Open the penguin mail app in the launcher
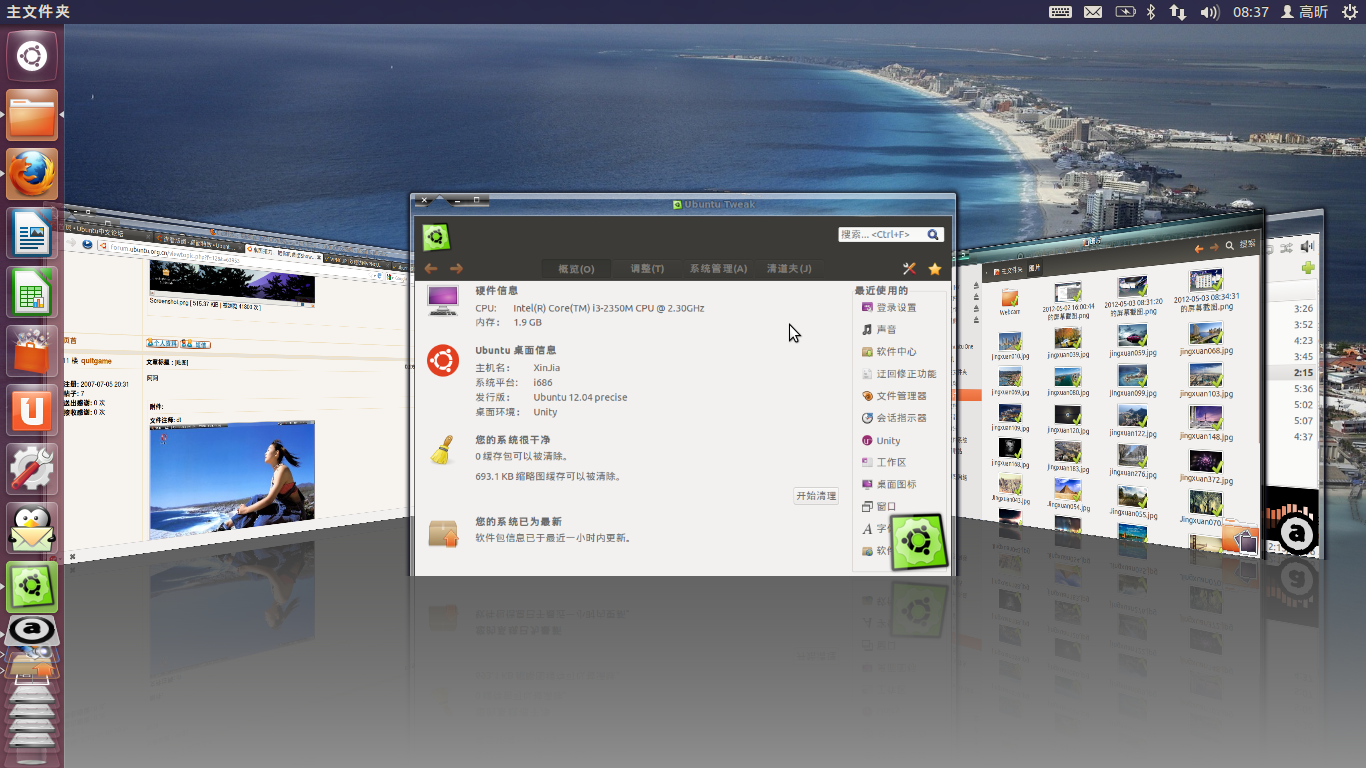This screenshot has width=1366, height=768. point(32,528)
